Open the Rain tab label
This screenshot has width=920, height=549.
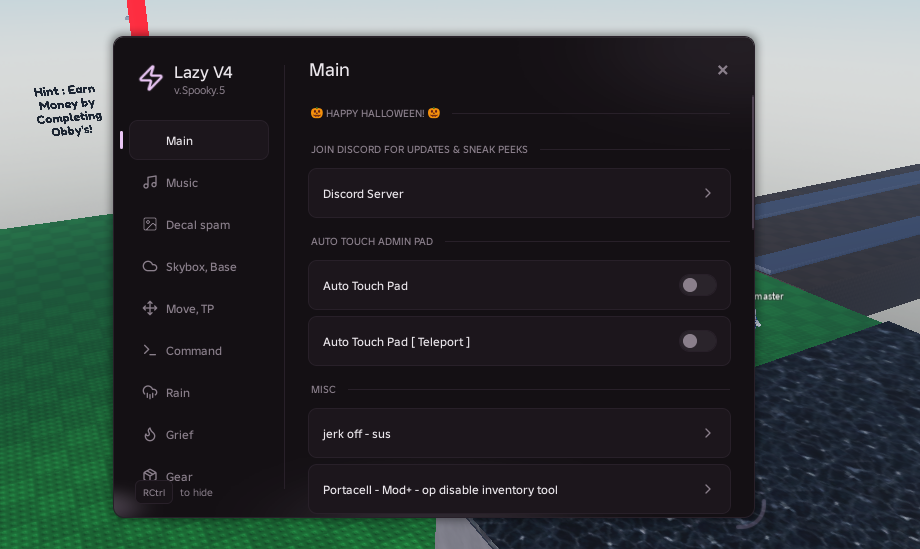pyautogui.click(x=178, y=393)
